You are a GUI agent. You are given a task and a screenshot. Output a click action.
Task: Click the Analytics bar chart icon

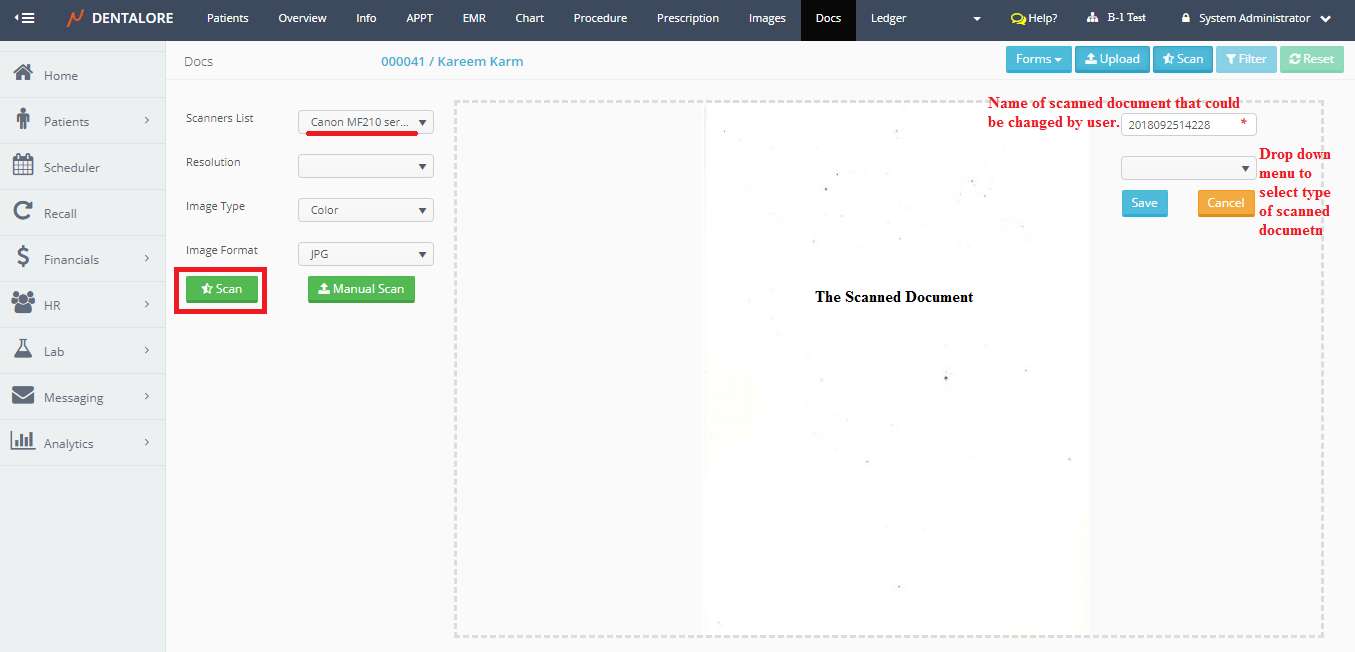23,442
